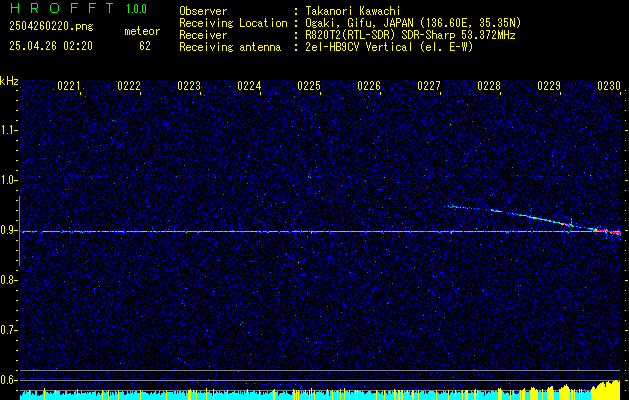Click the HROFFT program title
This screenshot has width=629, height=400.
point(61,8)
